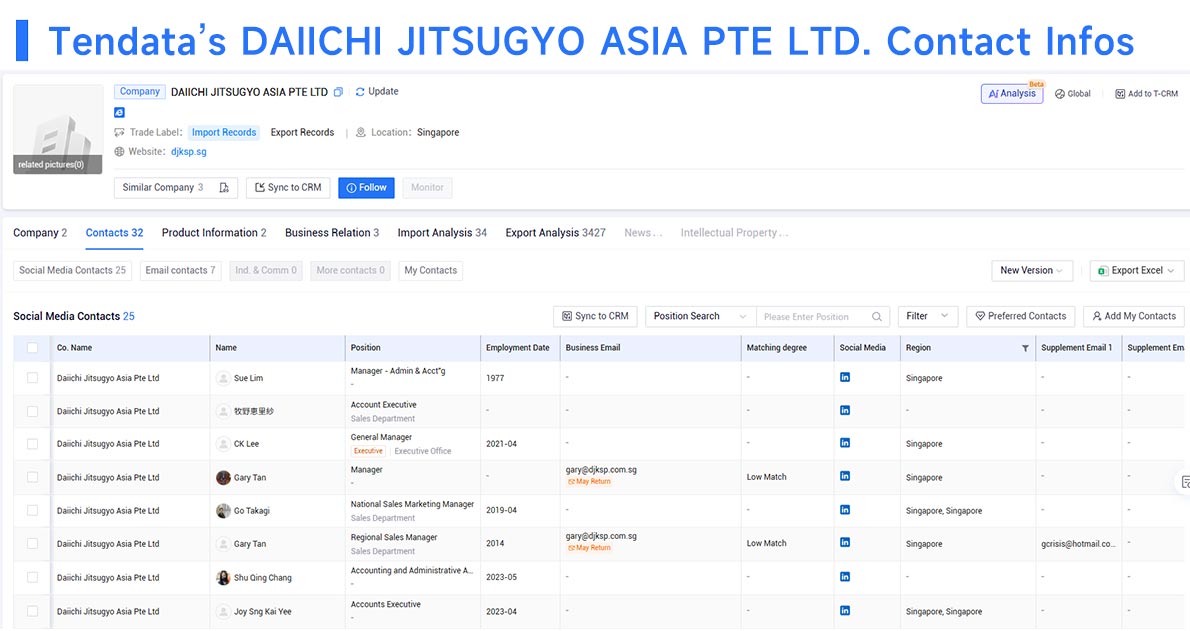Click the Executive tag in CK Lee's row
1190x631 pixels.
369,451
